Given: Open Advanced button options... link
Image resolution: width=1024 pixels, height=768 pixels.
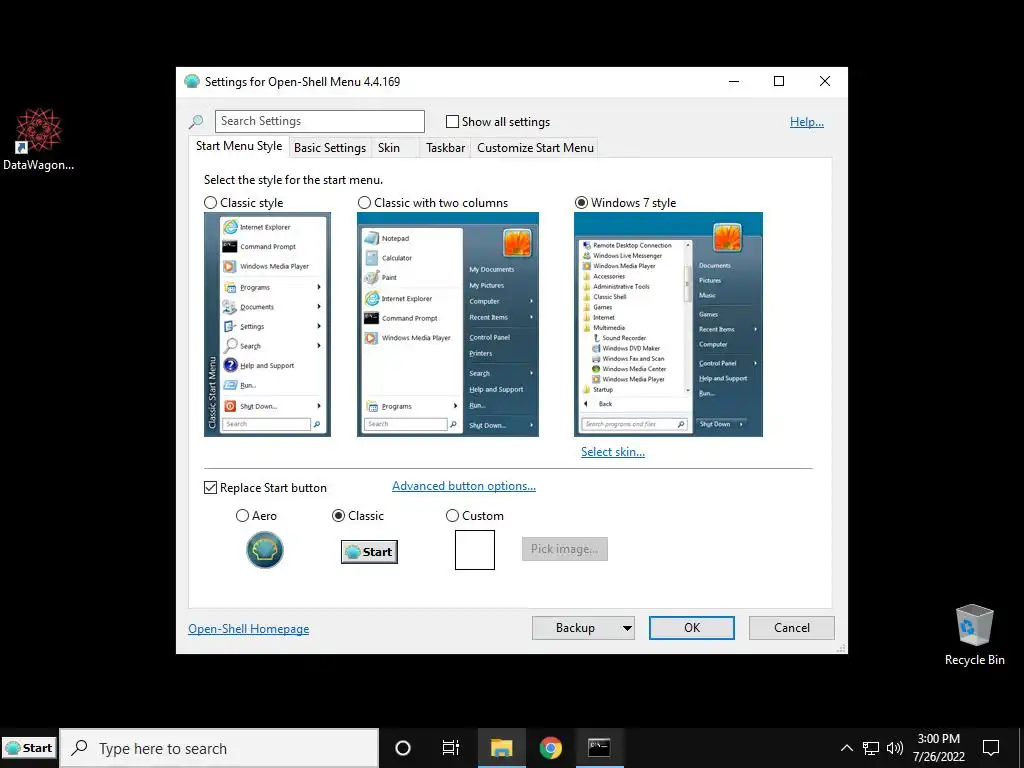Looking at the screenshot, I should (x=464, y=486).
